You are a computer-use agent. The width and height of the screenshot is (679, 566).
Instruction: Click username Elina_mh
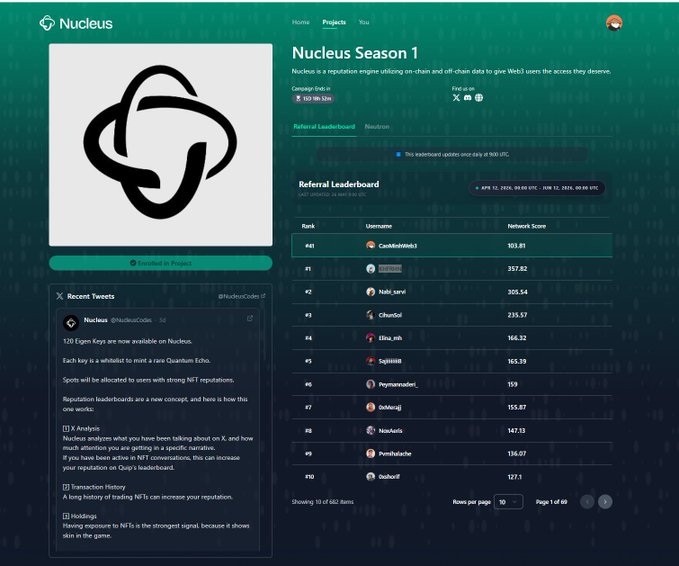[x=390, y=338]
